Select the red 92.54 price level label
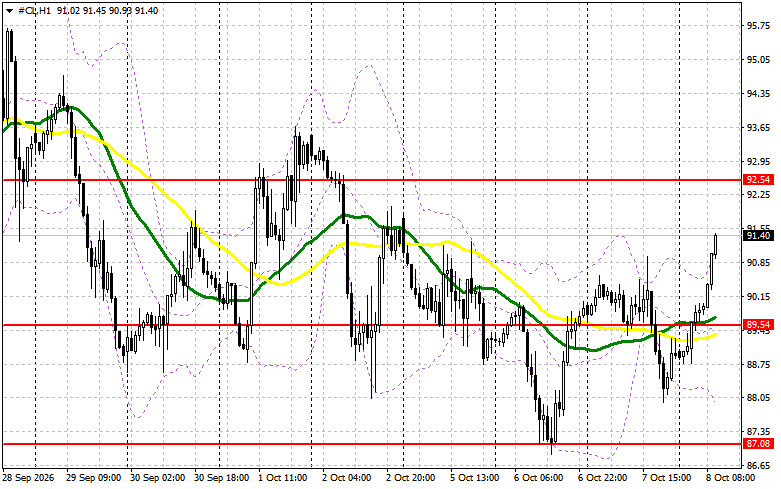 (x=758, y=180)
